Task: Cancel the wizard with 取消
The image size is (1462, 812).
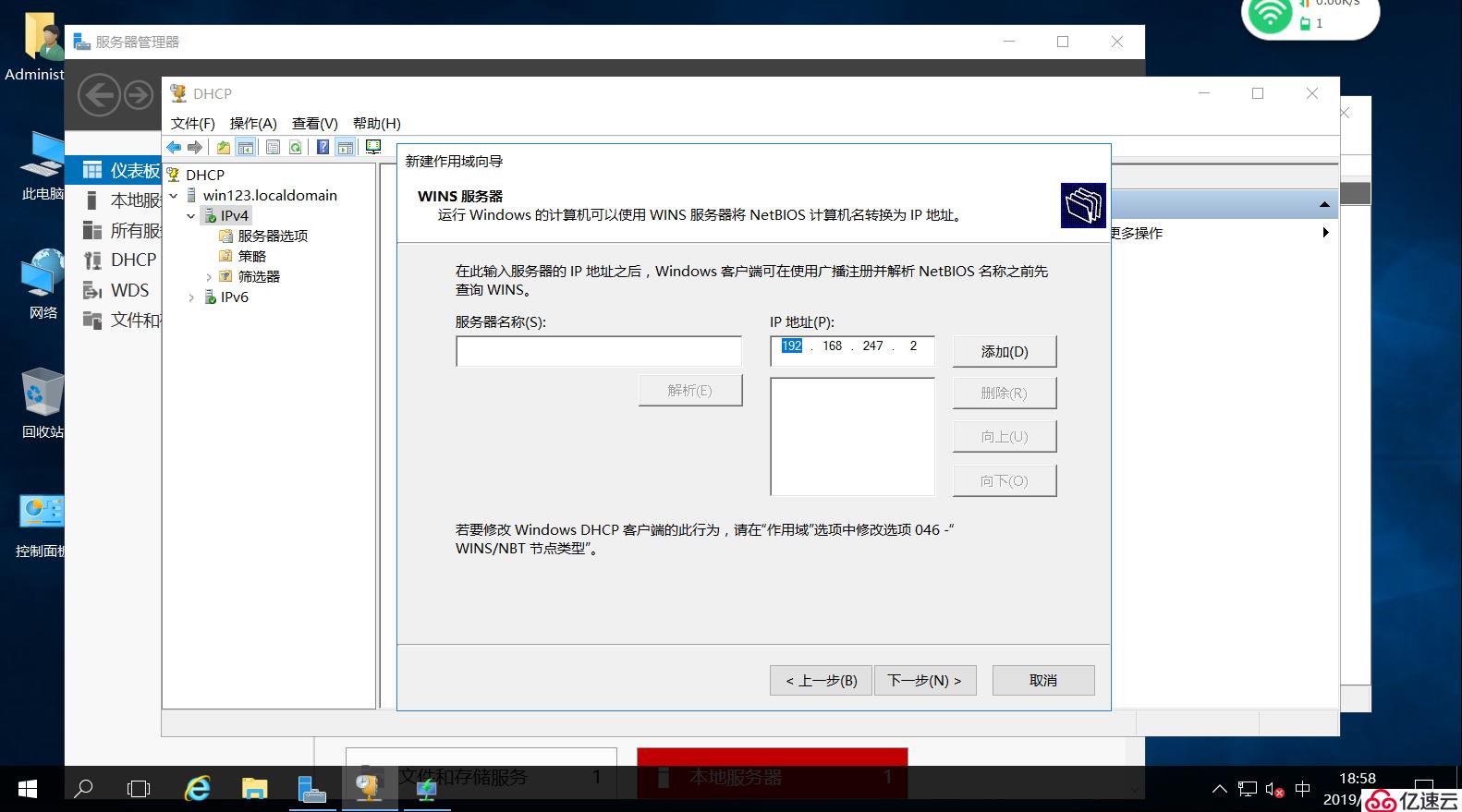Action: [x=1043, y=680]
